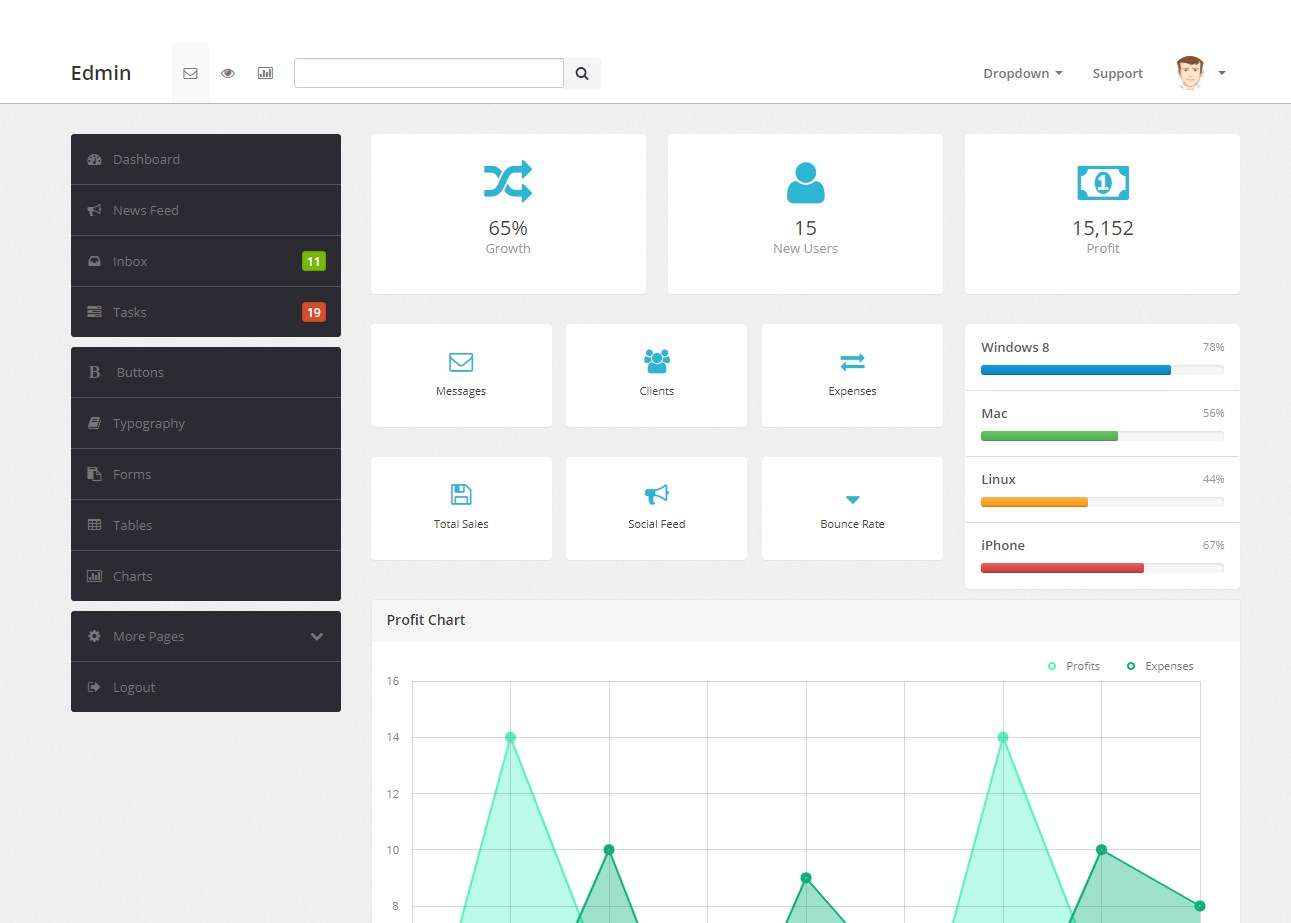
Task: Open the Clients group icon tile
Action: pos(656,375)
